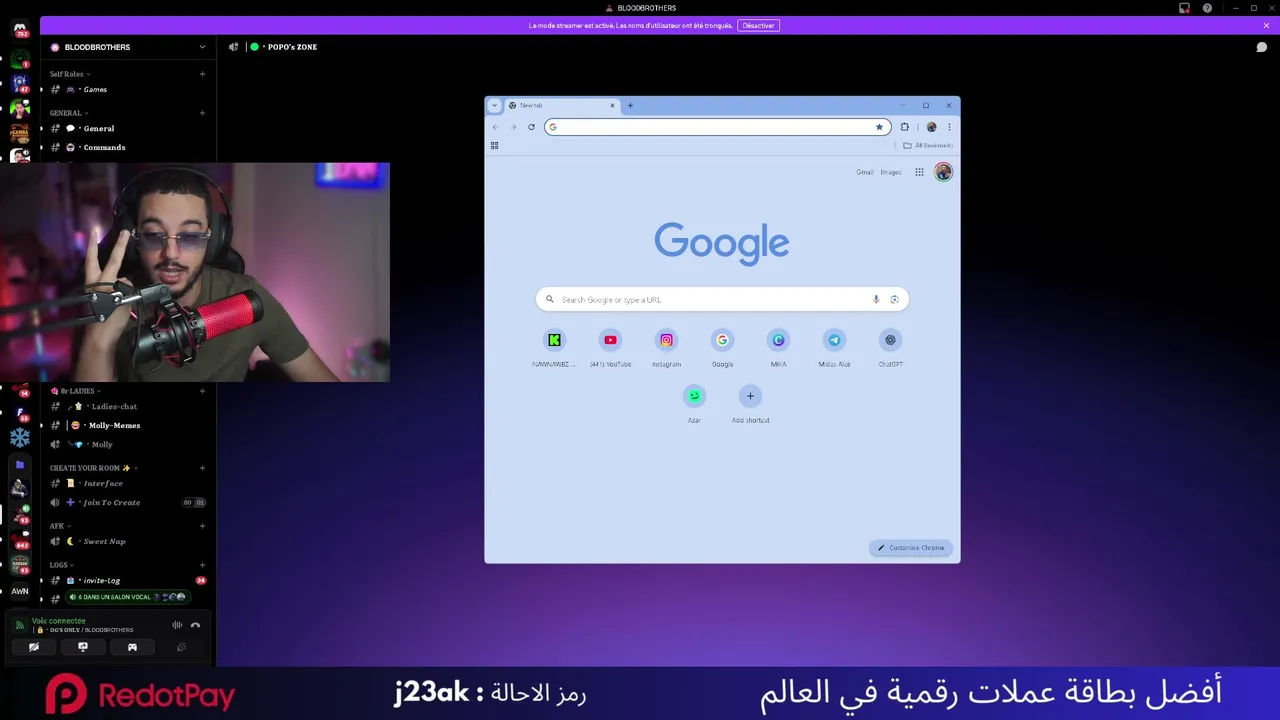This screenshot has width=1280, height=720.
Task: Search by image with Lens icon
Action: pyautogui.click(x=894, y=299)
